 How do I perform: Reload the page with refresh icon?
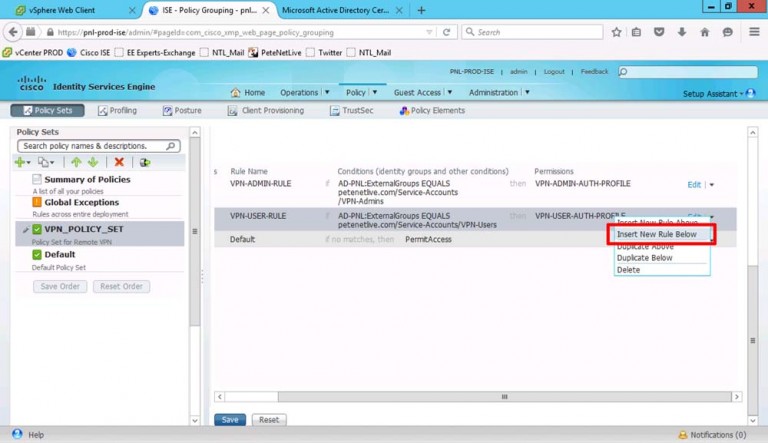(446, 32)
